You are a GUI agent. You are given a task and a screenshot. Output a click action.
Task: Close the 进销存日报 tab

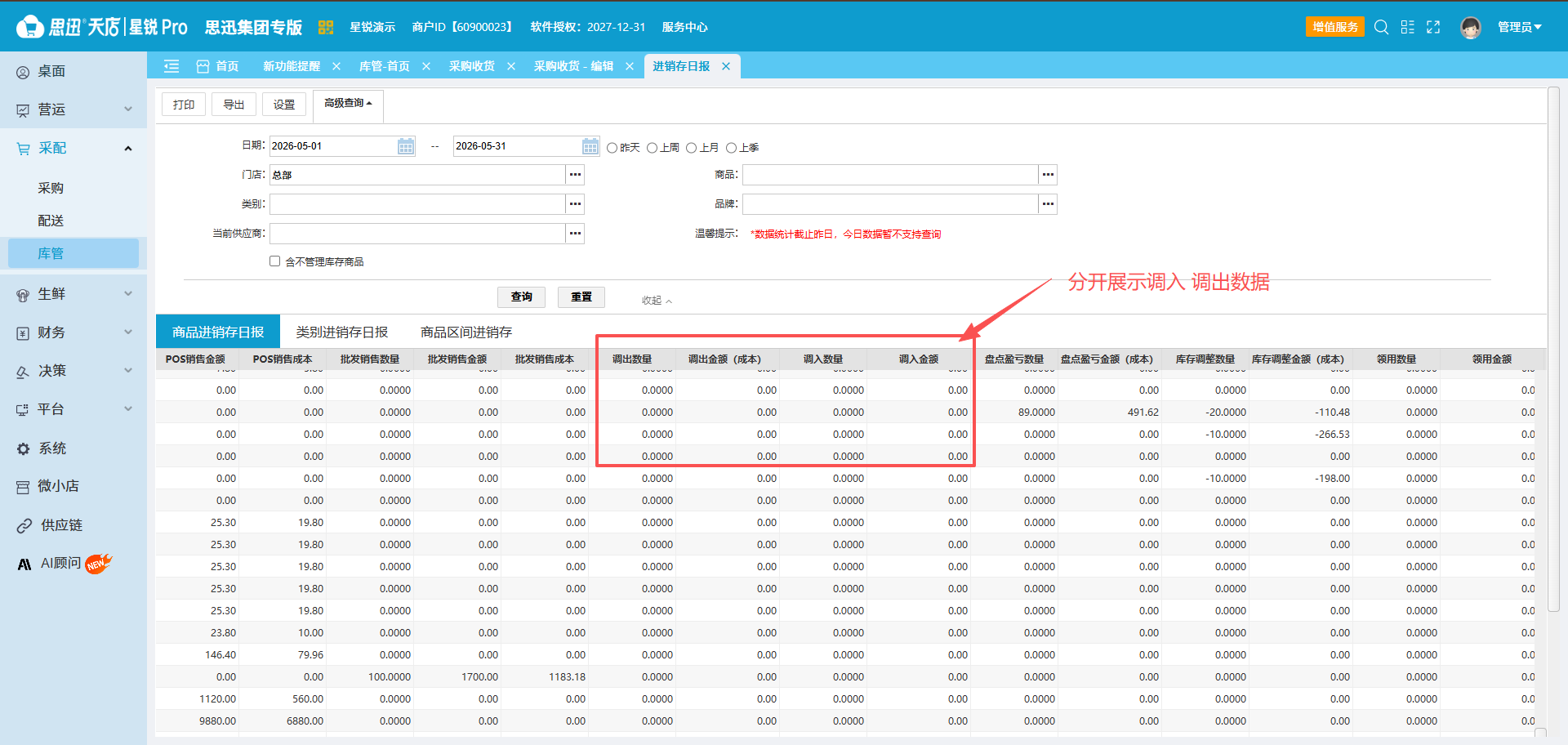click(726, 66)
